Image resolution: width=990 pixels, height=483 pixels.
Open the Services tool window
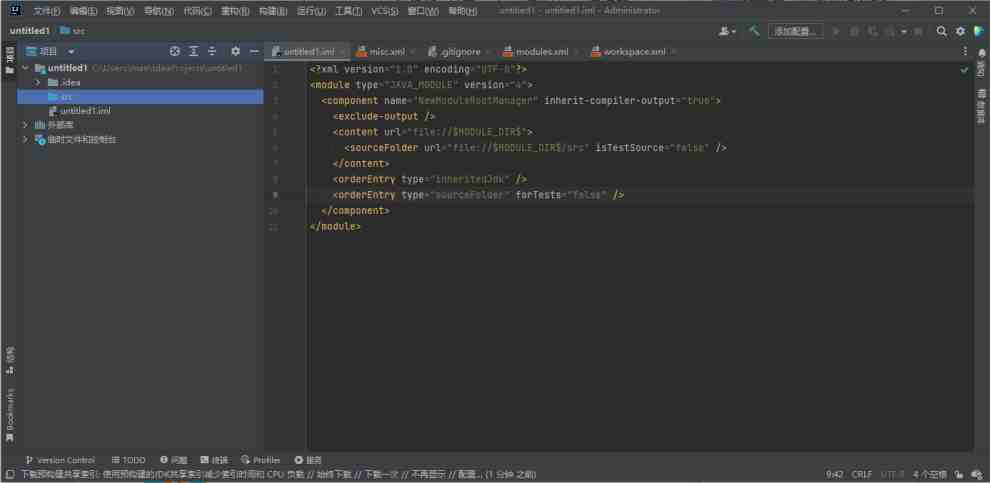(308, 460)
